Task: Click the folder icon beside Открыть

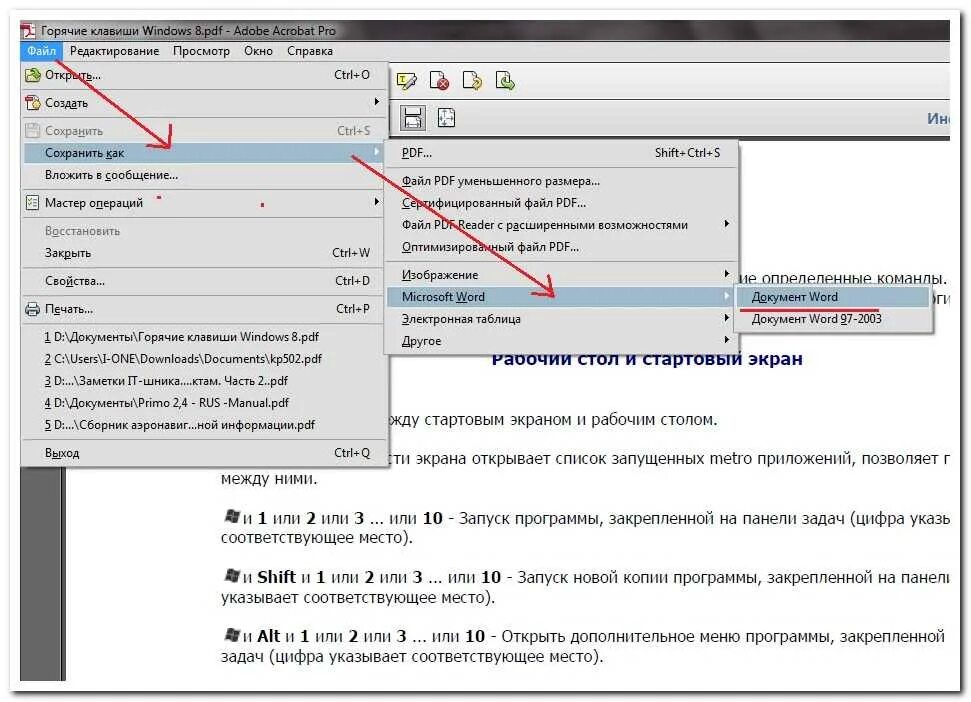Action: pos(31,75)
